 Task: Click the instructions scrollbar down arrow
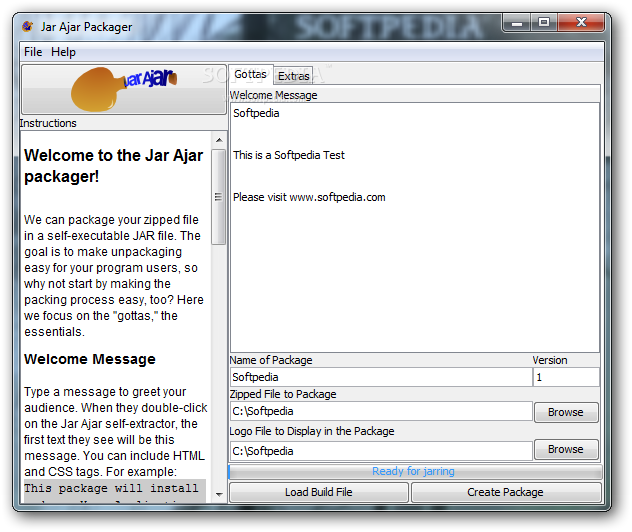(219, 495)
